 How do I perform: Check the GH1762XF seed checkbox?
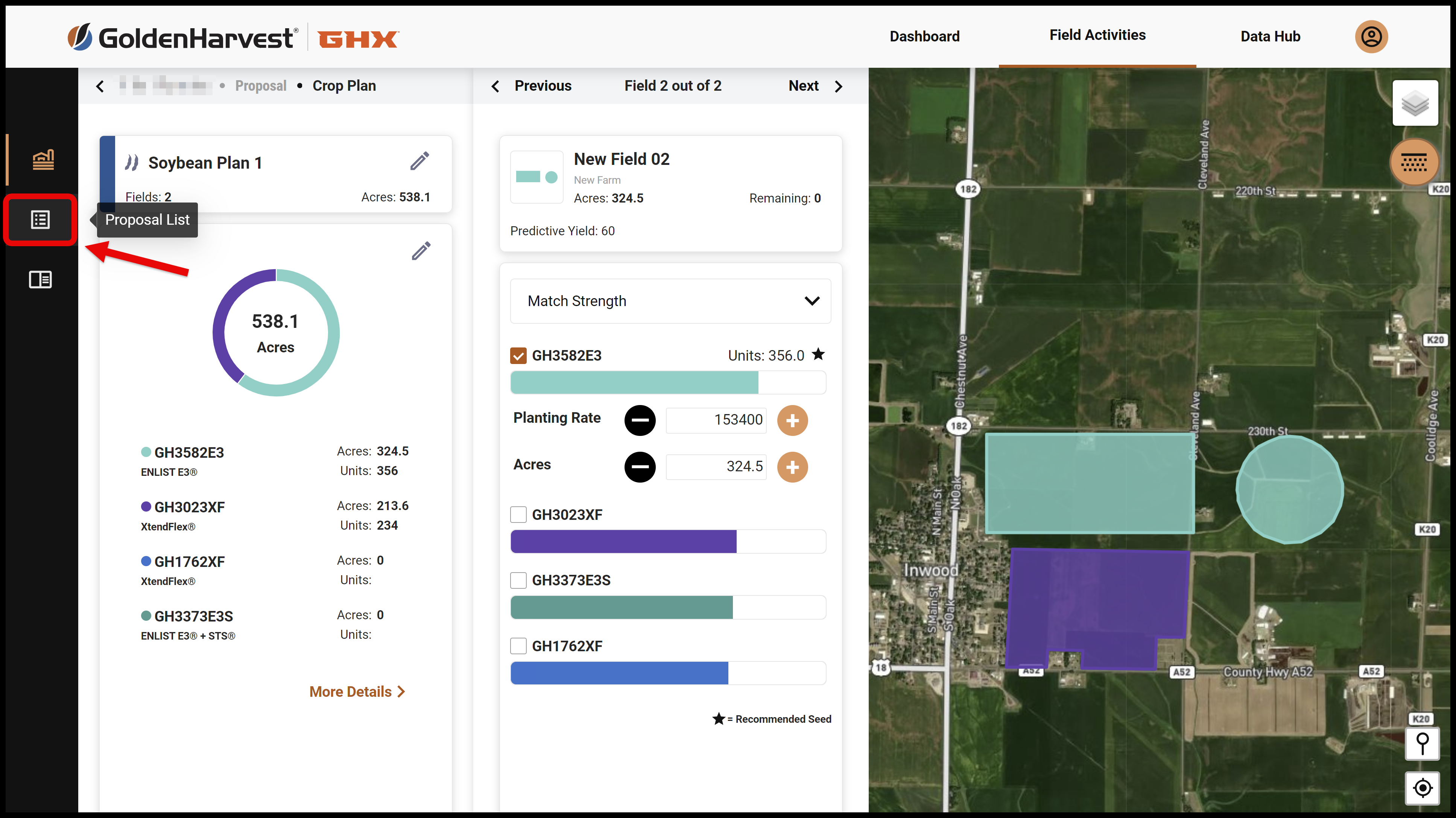518,646
